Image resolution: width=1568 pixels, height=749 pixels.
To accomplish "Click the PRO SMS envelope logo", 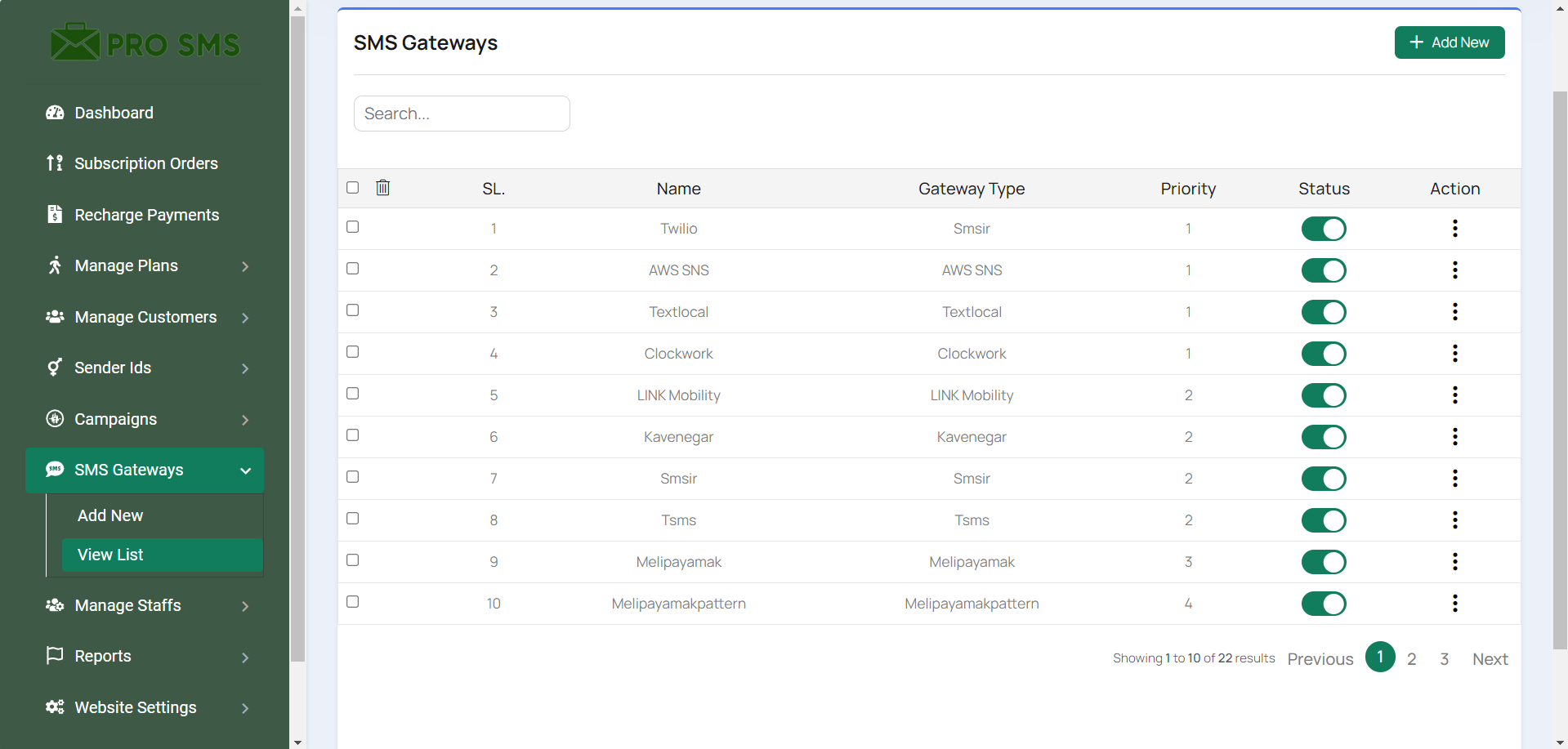I will 75,42.
